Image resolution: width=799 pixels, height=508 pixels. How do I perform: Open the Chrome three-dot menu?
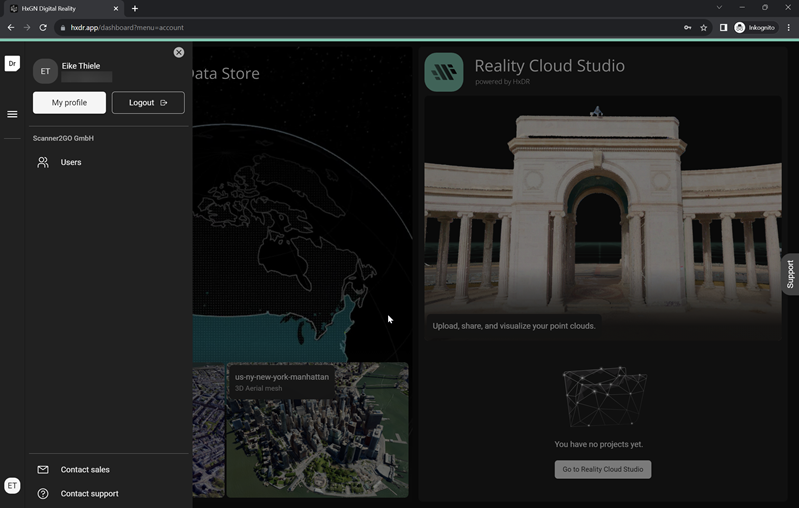click(x=789, y=28)
